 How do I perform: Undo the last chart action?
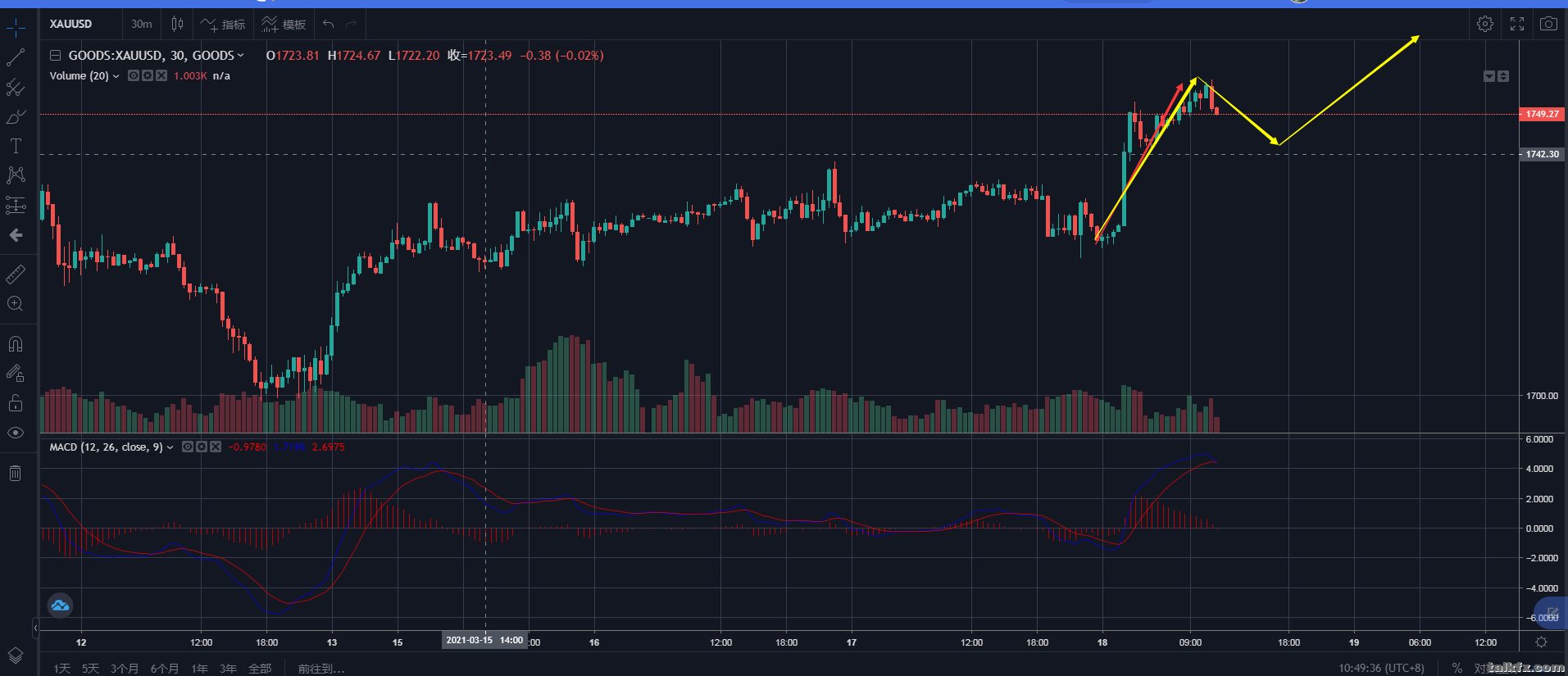(x=328, y=25)
